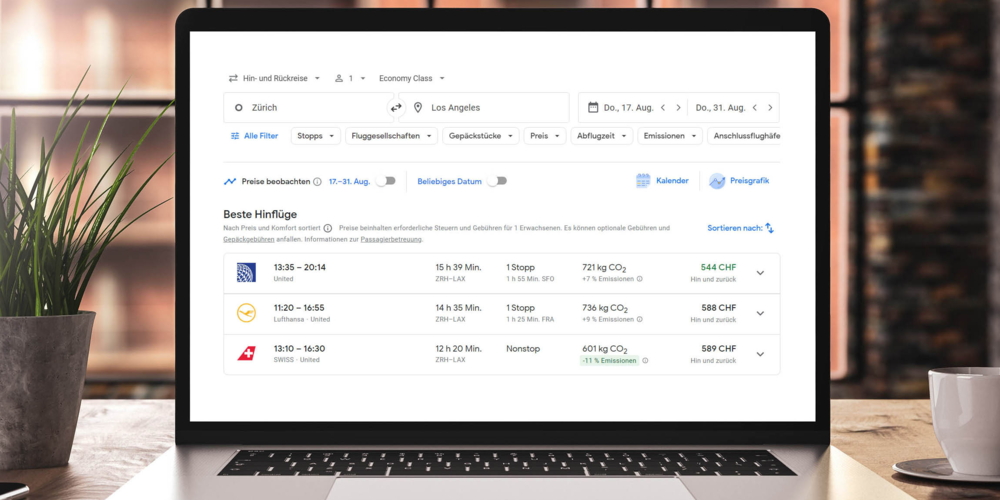
Task: Open the Fluggesellschaften filter
Action: (390, 136)
